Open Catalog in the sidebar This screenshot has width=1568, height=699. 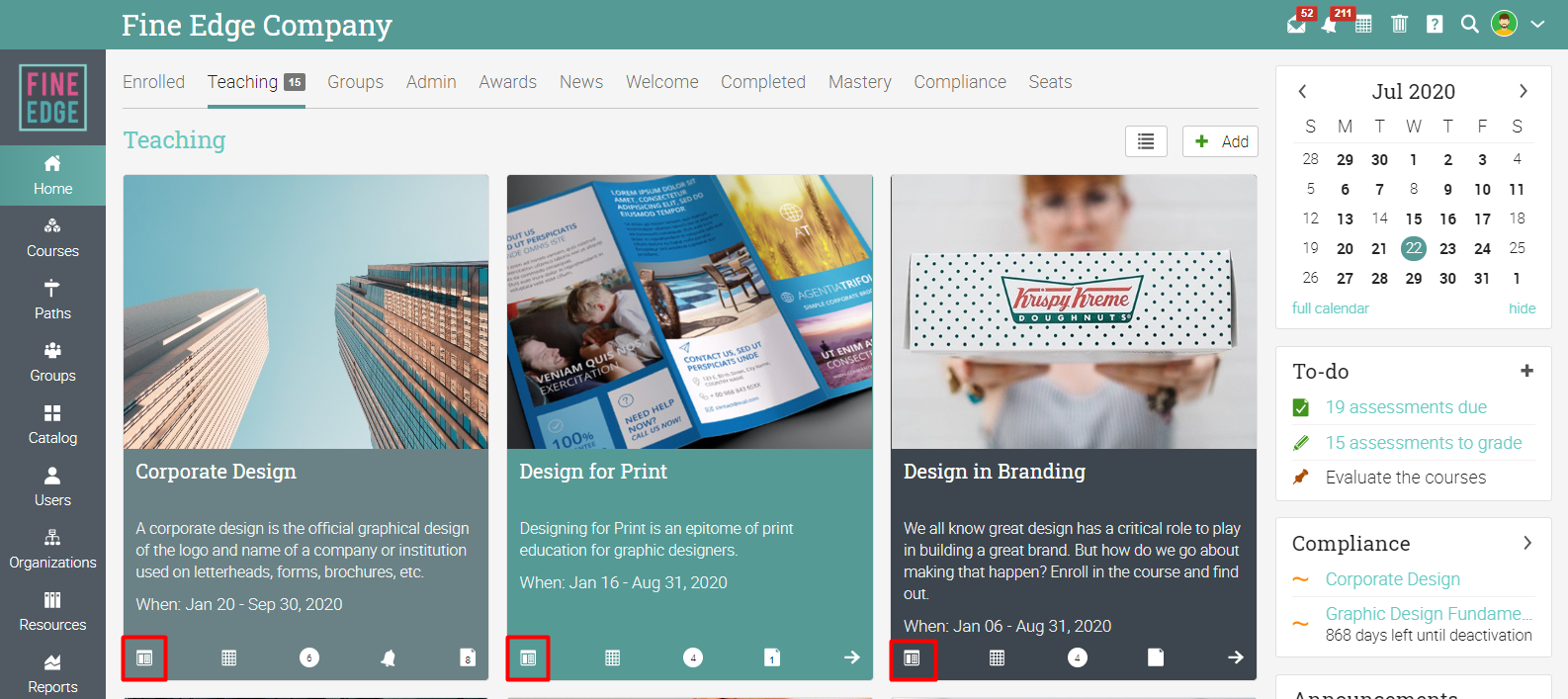pos(52,424)
